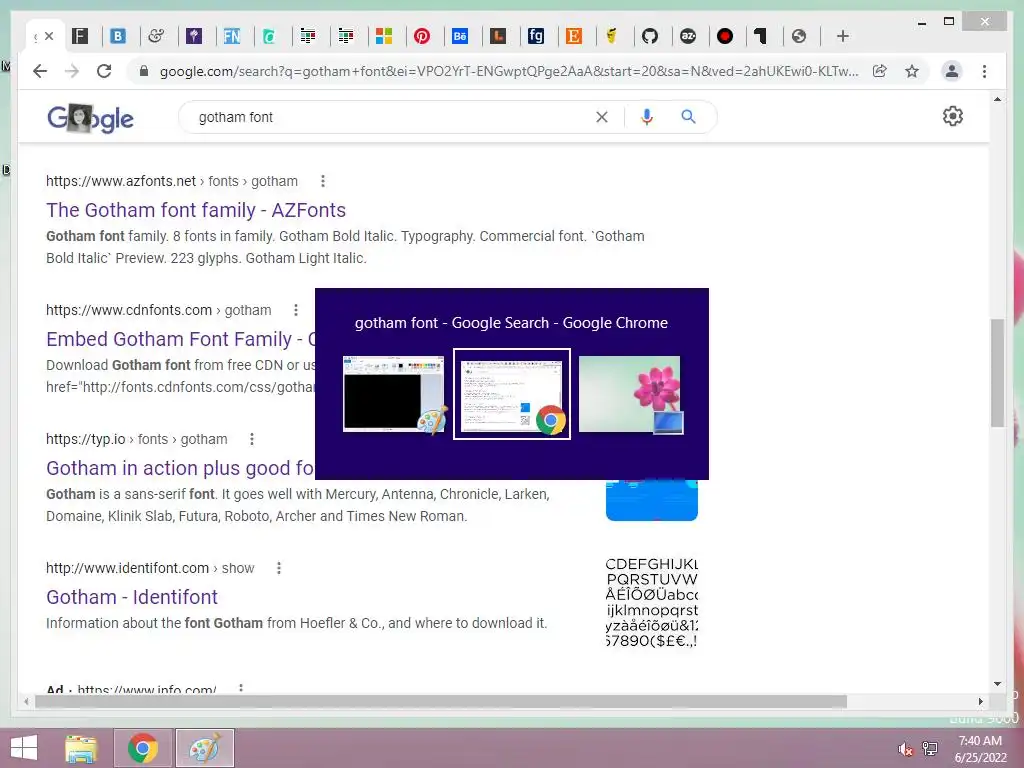This screenshot has width=1024, height=768.
Task: Open the Behance tab
Action: (x=460, y=36)
